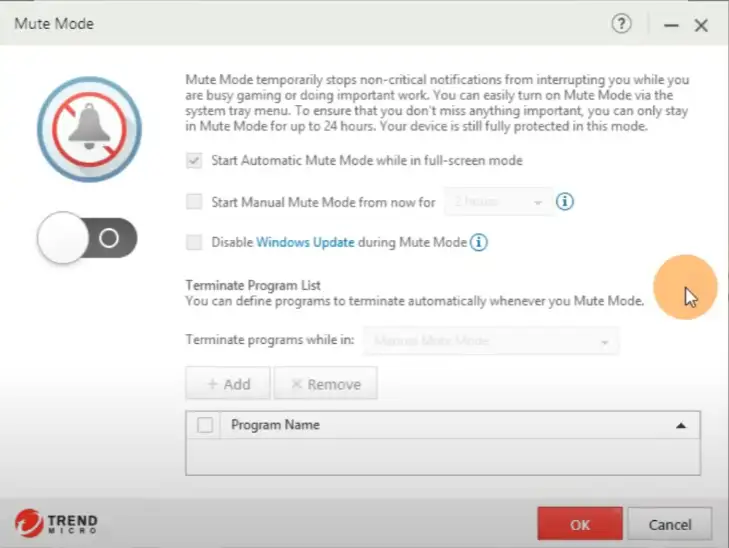Click the Cancel button
Screen dimensions: 729x548
(670, 524)
